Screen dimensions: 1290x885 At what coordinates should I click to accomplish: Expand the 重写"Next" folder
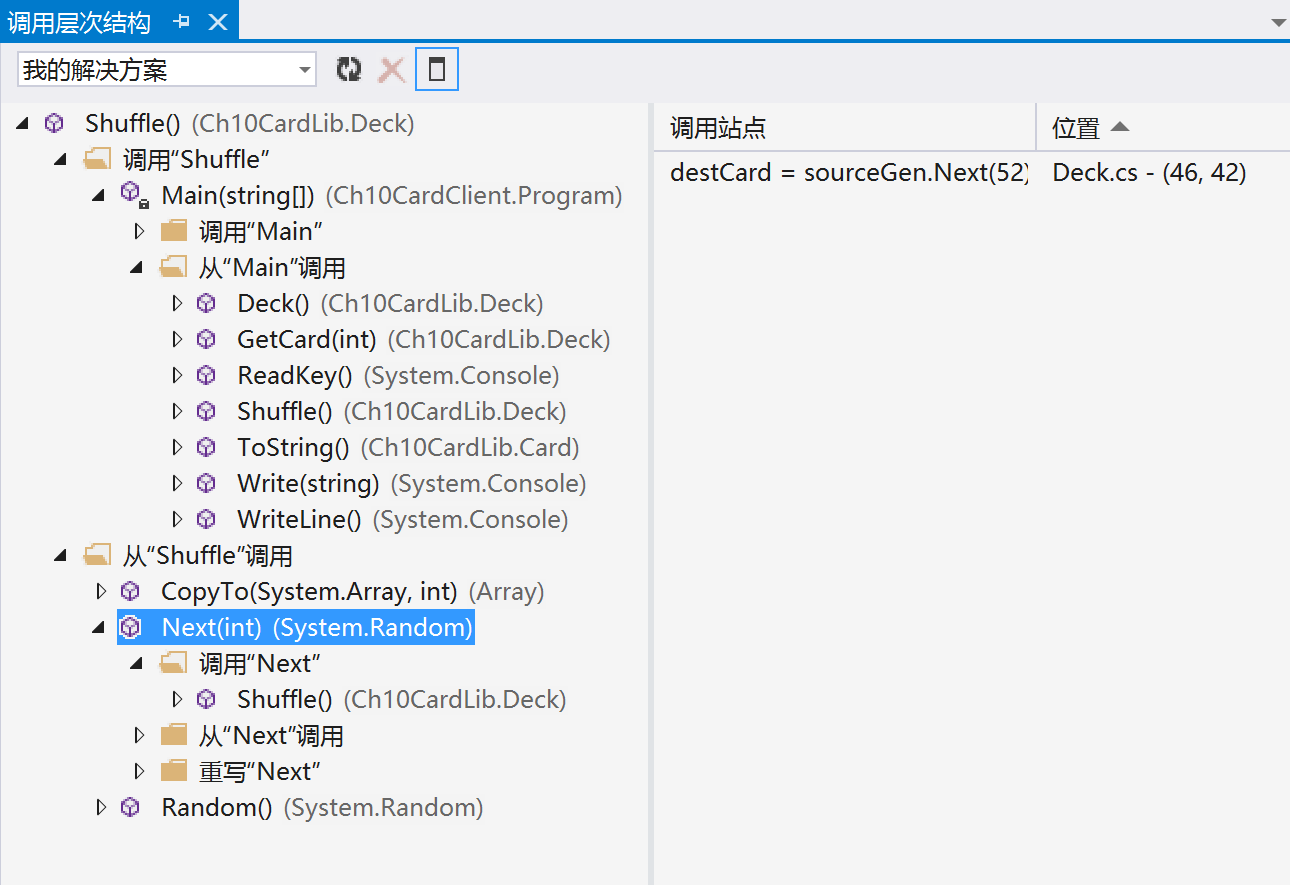(139, 771)
